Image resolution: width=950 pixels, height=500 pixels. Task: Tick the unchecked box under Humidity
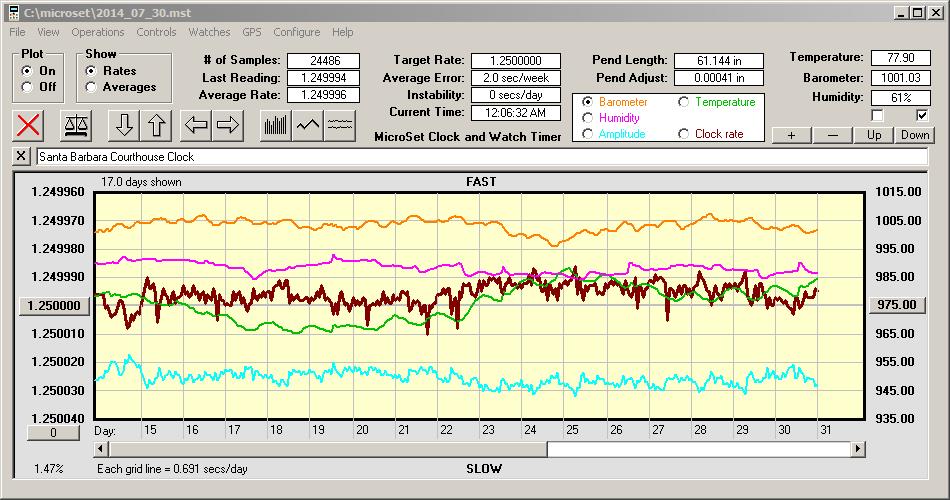point(877,115)
